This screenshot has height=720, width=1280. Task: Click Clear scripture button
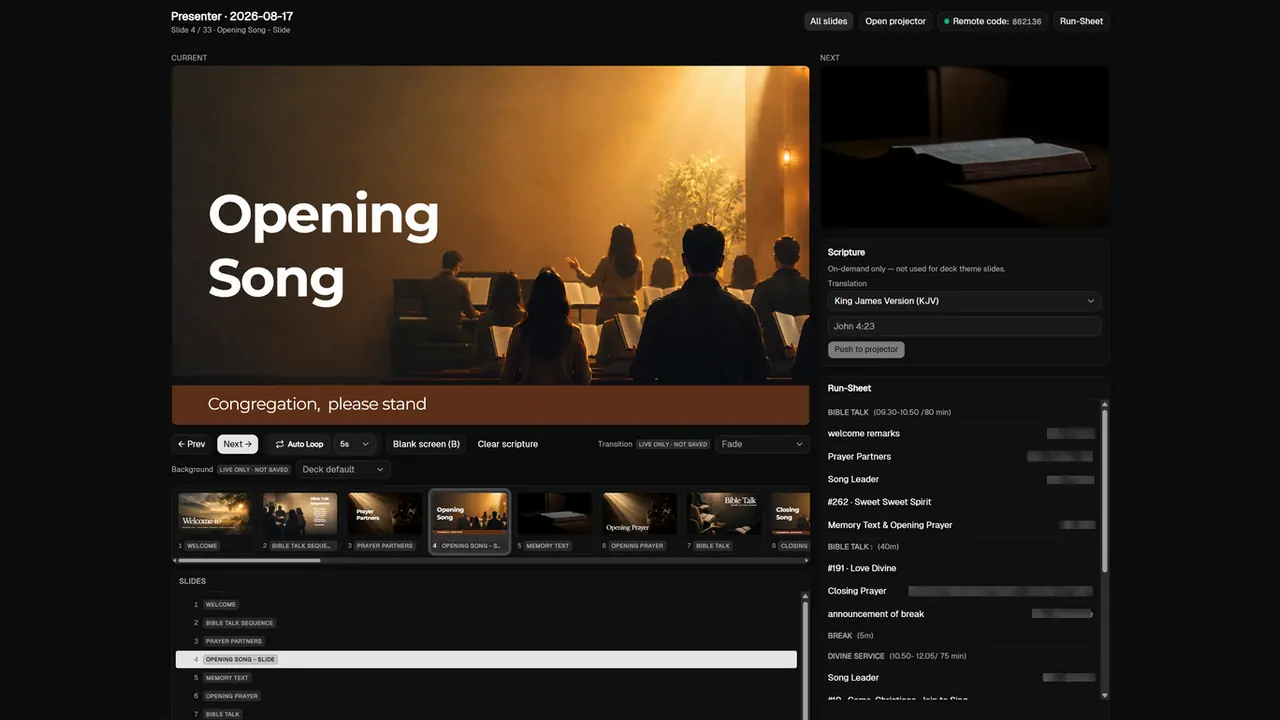(508, 444)
